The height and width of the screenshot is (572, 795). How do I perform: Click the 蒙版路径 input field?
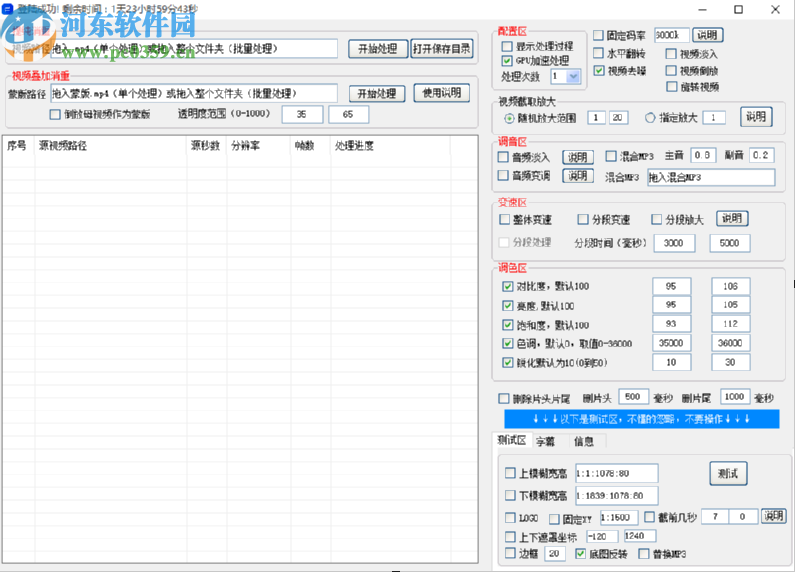coord(193,93)
